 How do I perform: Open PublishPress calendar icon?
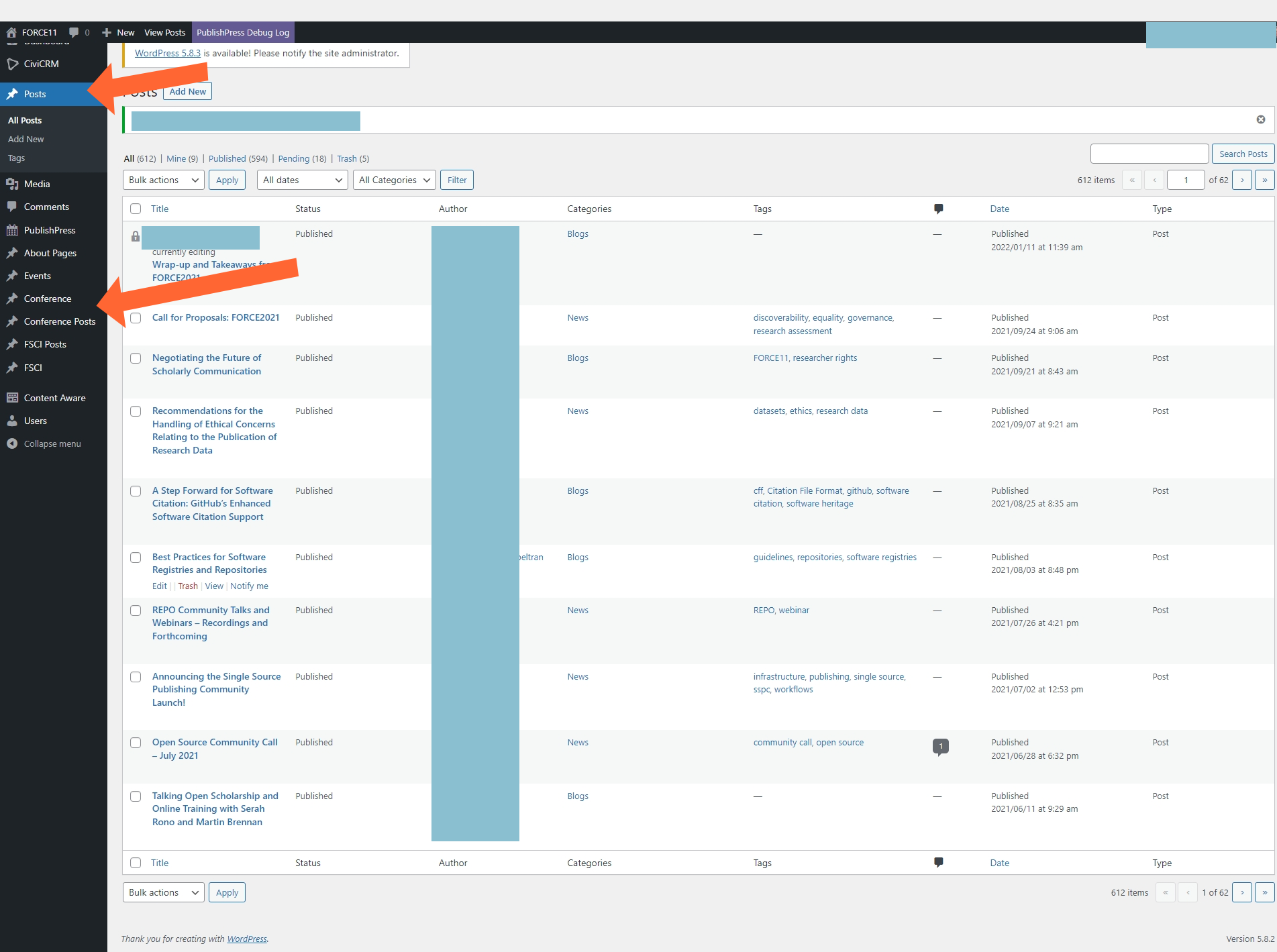[12, 230]
